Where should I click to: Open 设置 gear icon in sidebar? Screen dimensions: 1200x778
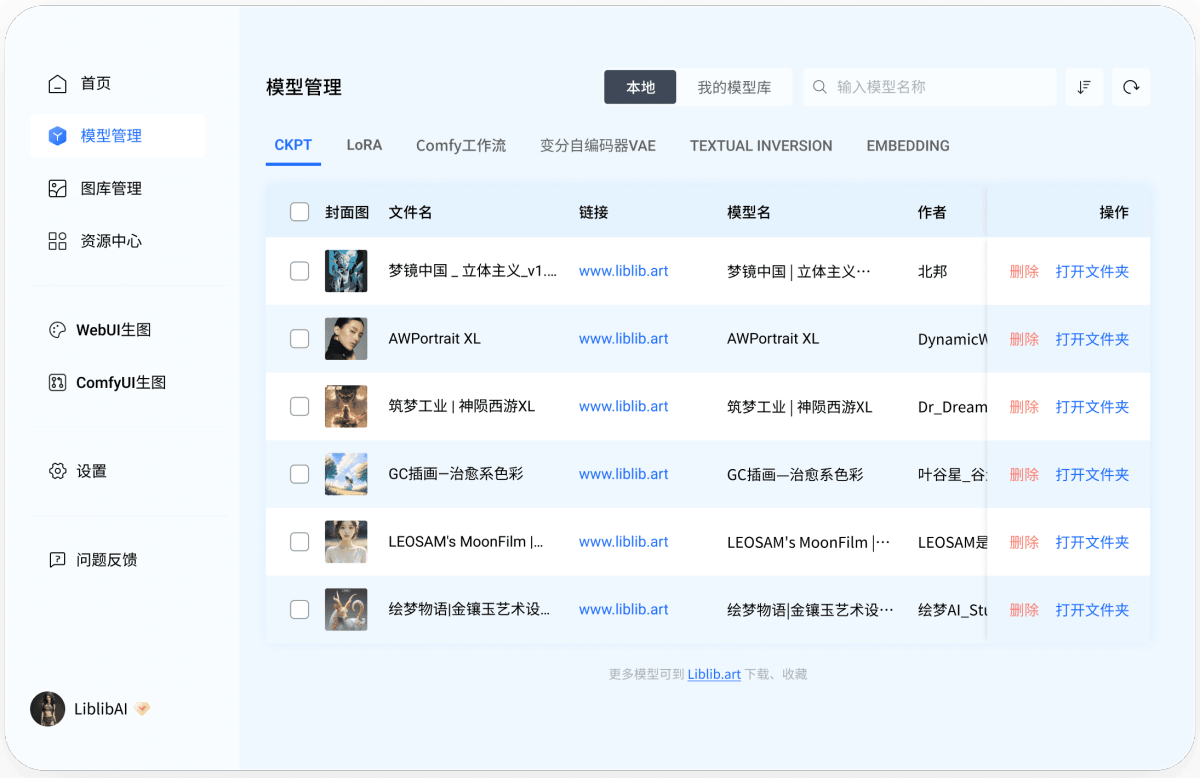point(58,471)
